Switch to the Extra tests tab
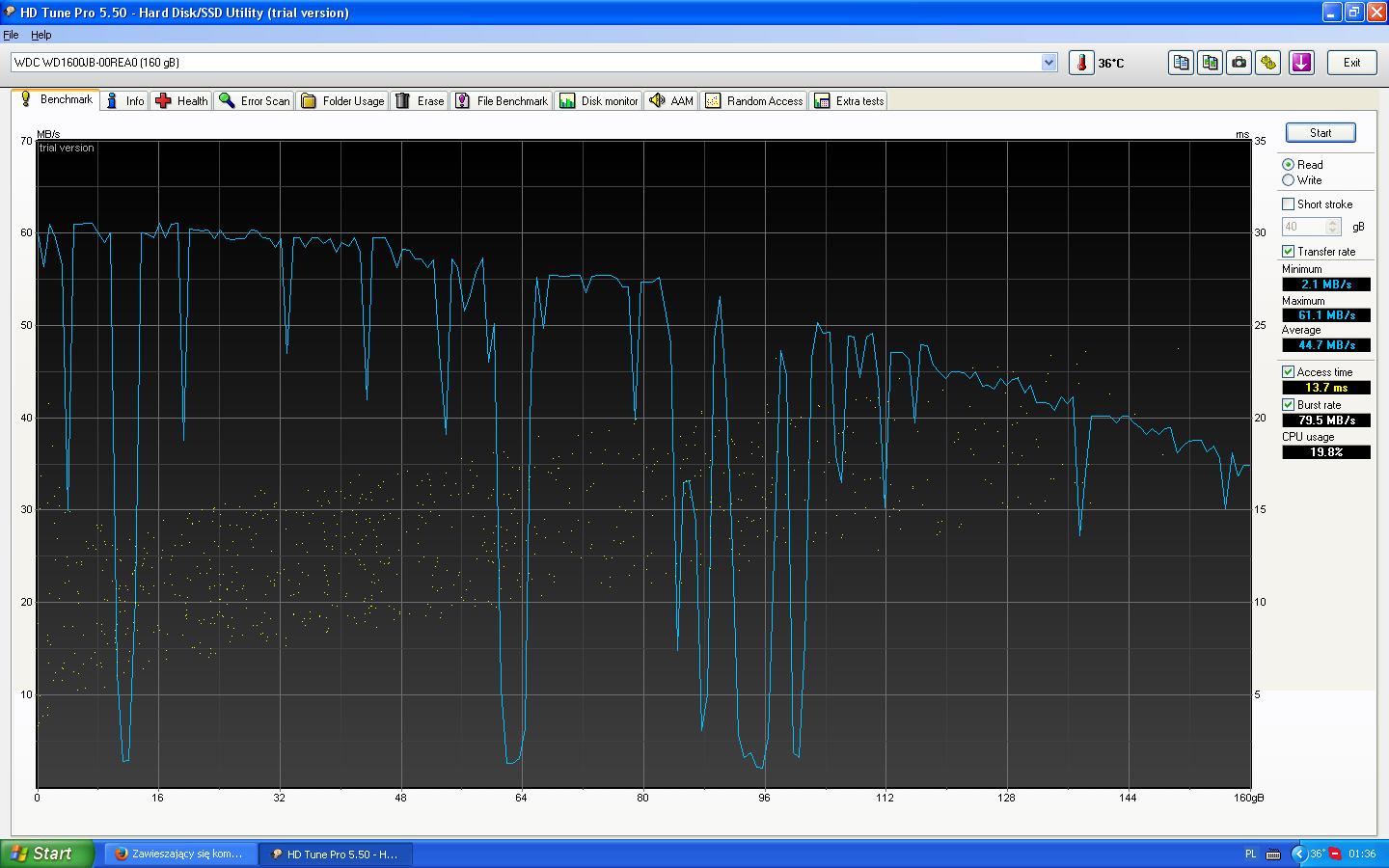 (849, 100)
